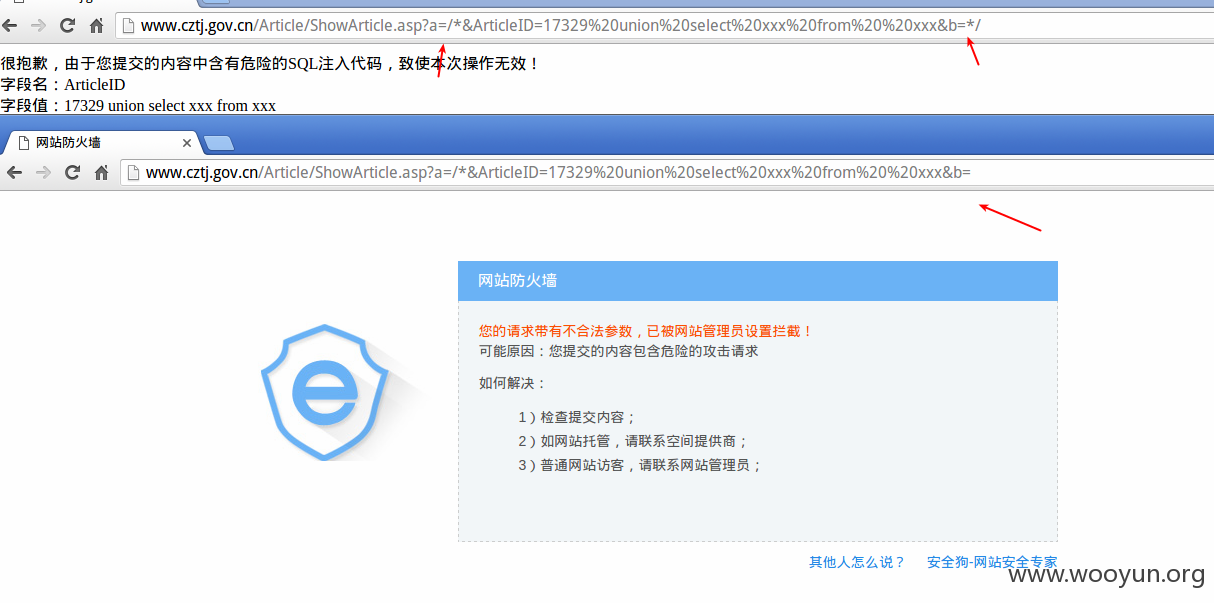The image size is (1214, 603).
Task: Focus top browser URL ending with b=*/
Action: click(665, 25)
